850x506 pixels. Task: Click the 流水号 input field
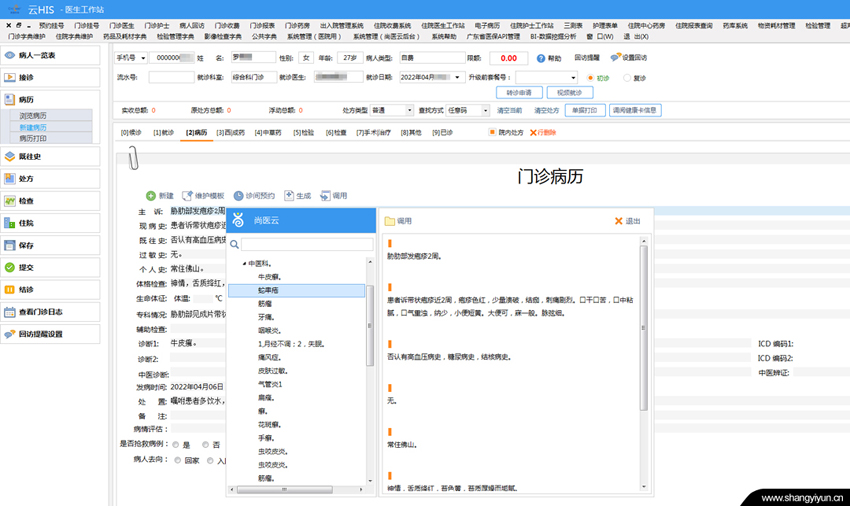[x=171, y=78]
